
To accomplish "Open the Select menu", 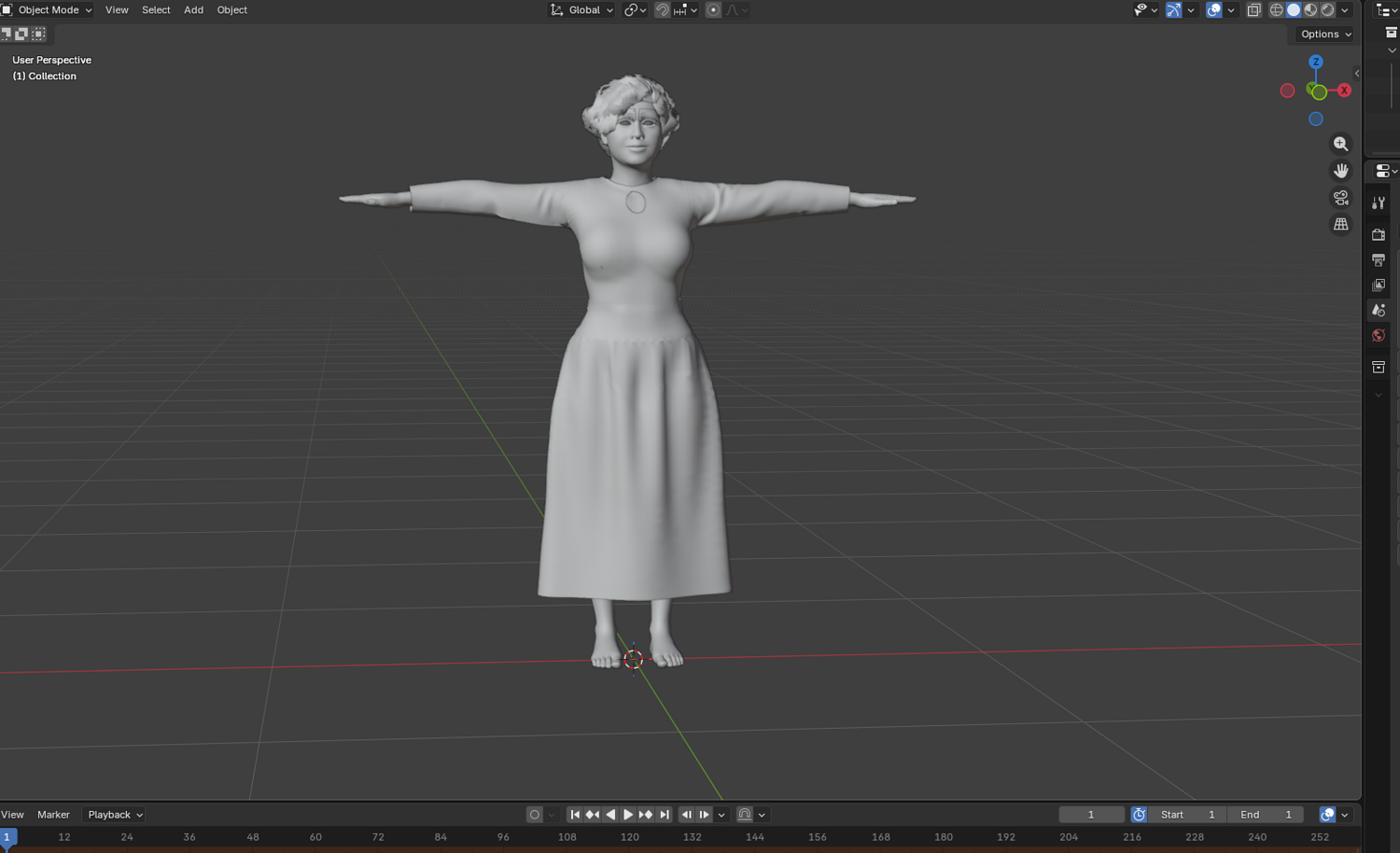I will pyautogui.click(x=156, y=10).
